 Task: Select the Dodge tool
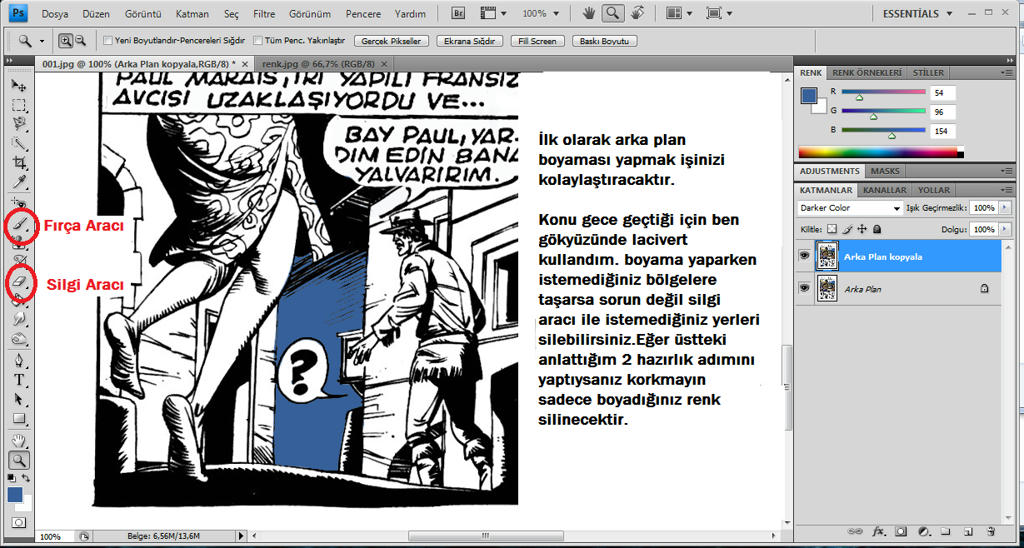point(20,338)
